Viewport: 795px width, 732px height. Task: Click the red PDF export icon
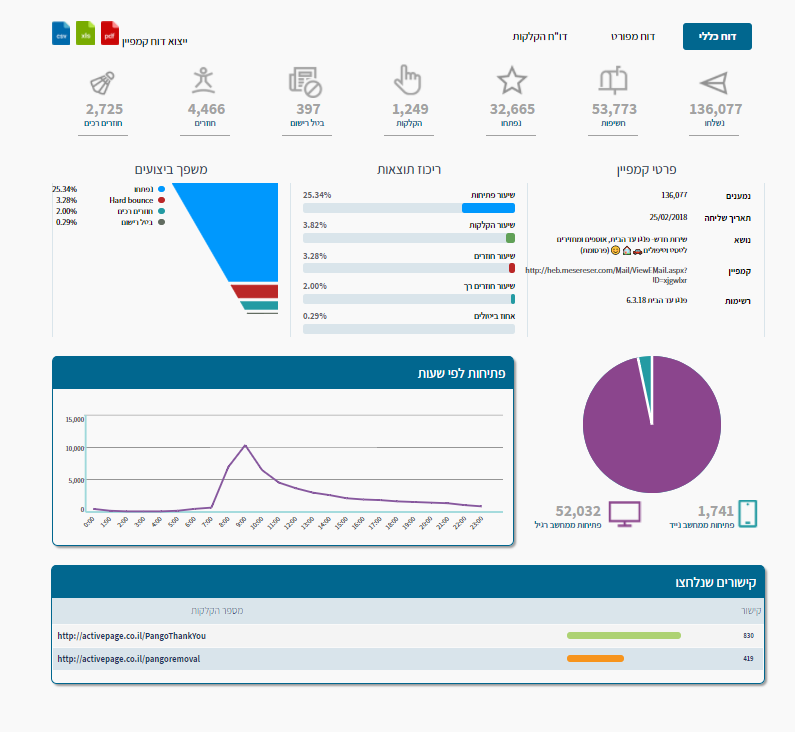click(x=110, y=33)
